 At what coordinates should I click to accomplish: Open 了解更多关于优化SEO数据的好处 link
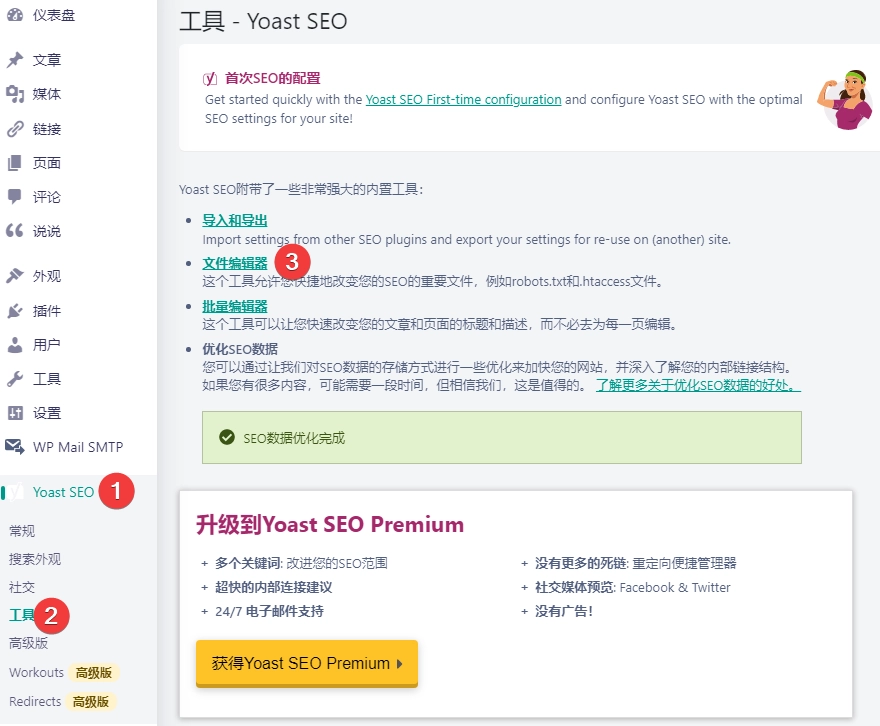click(698, 385)
